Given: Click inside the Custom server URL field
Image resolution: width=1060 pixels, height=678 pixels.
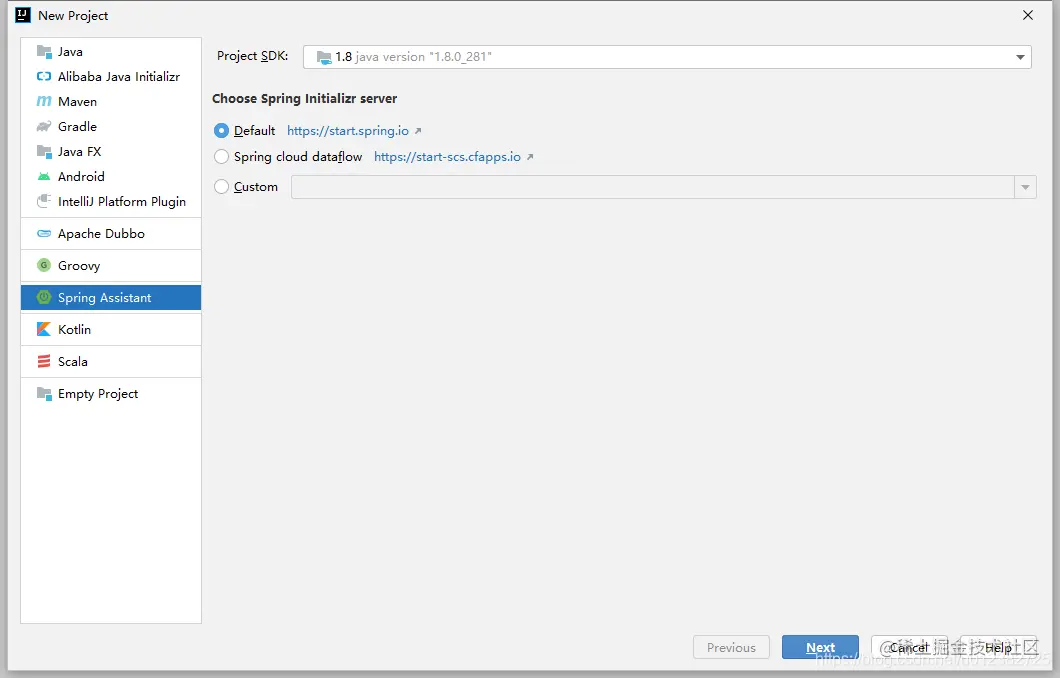Looking at the screenshot, I should point(652,187).
